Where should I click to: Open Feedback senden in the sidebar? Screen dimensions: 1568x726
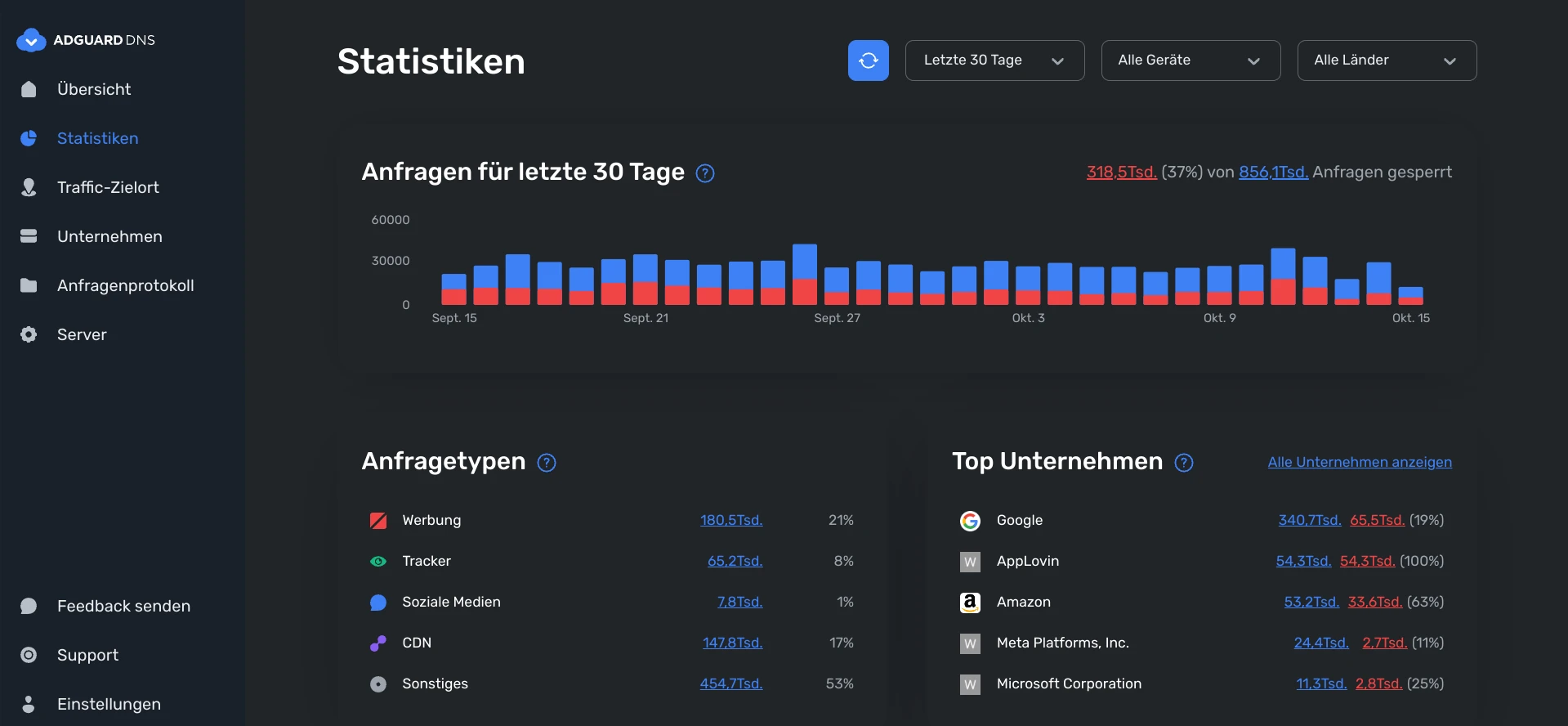[123, 606]
